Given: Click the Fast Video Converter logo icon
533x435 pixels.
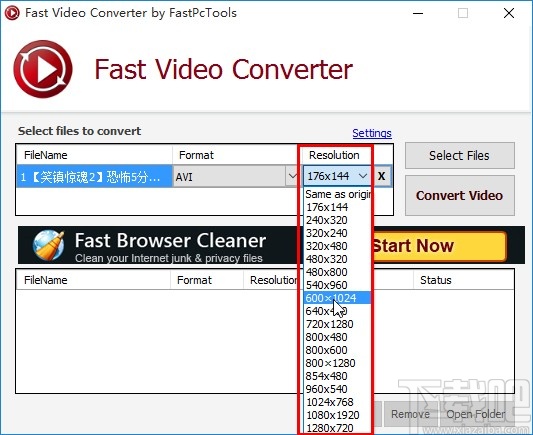Looking at the screenshot, I should click(43, 69).
